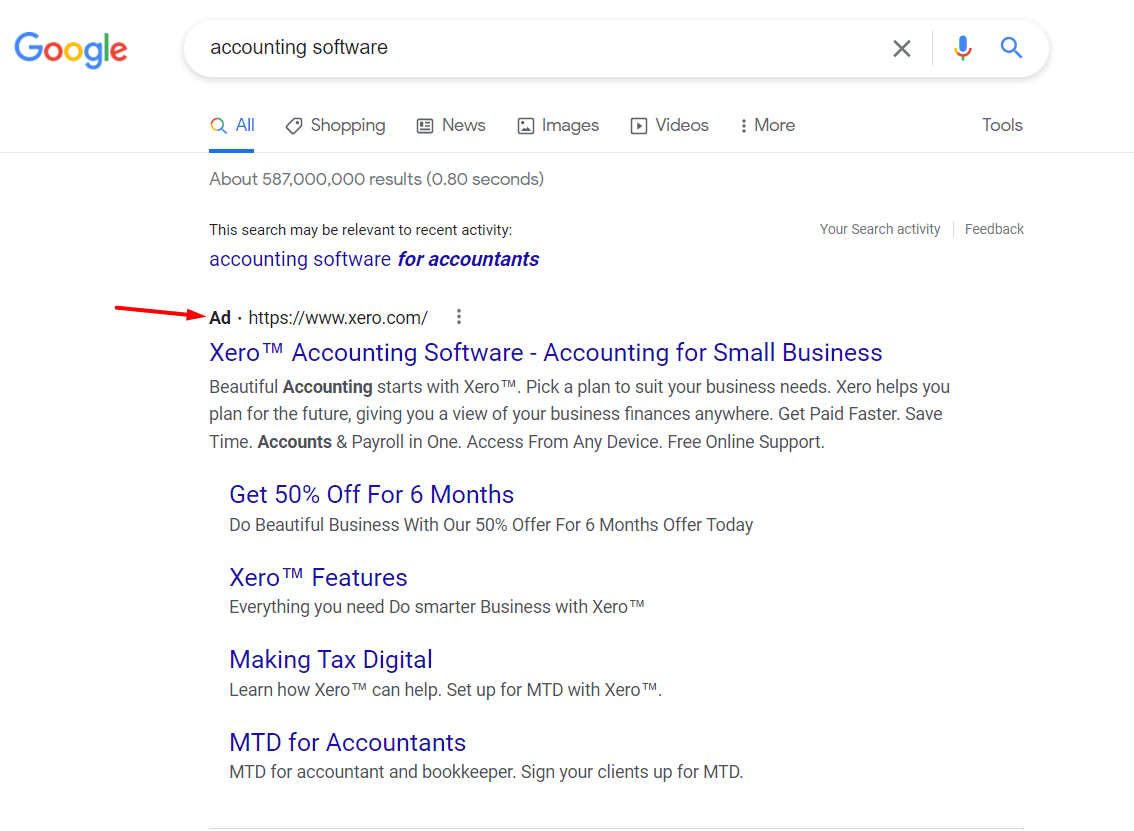This screenshot has width=1134, height=831.
Task: Click description 'Everything you need Do smarter Business'
Action: (x=436, y=607)
